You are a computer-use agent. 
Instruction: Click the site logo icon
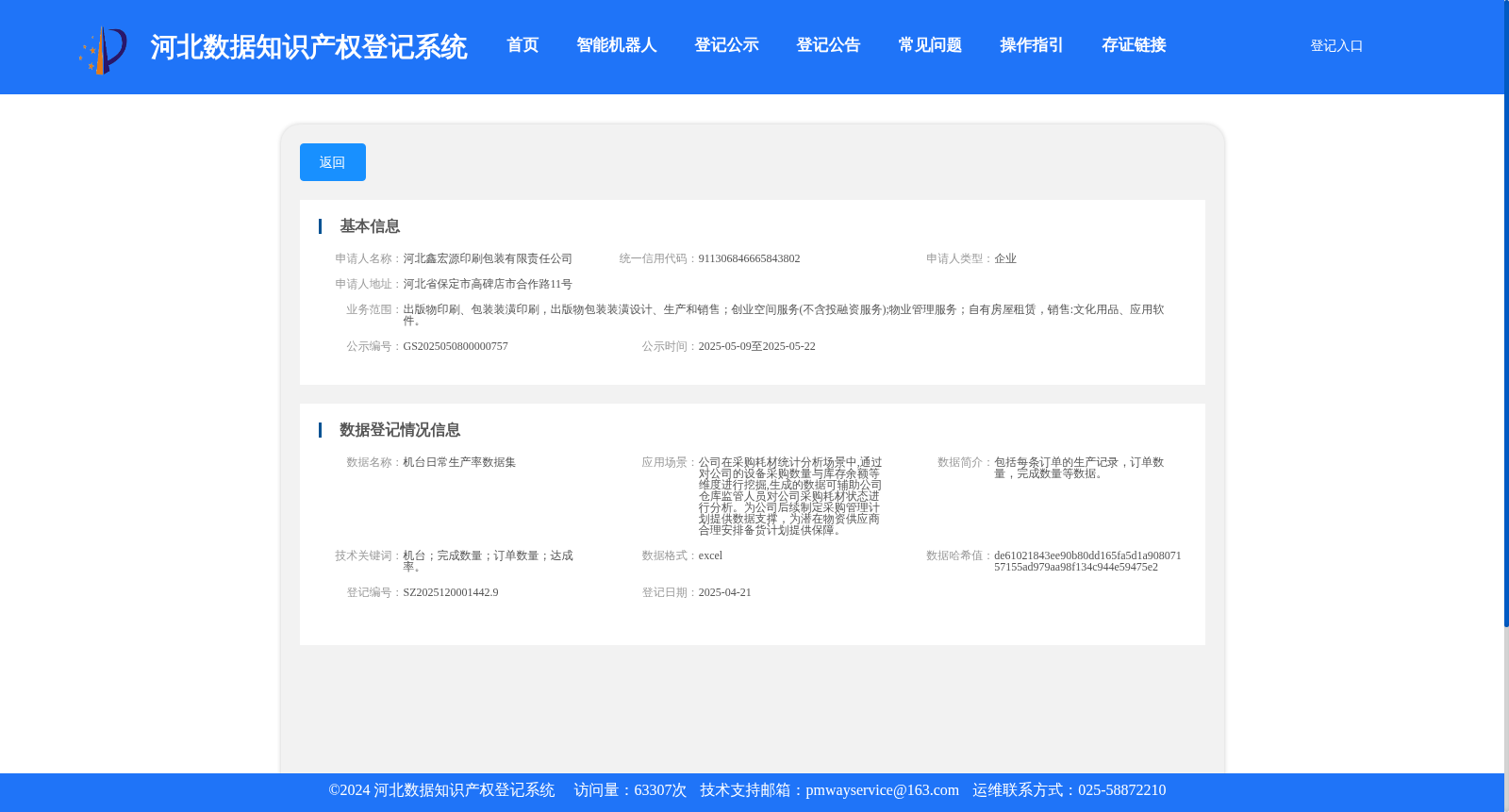pyautogui.click(x=103, y=50)
